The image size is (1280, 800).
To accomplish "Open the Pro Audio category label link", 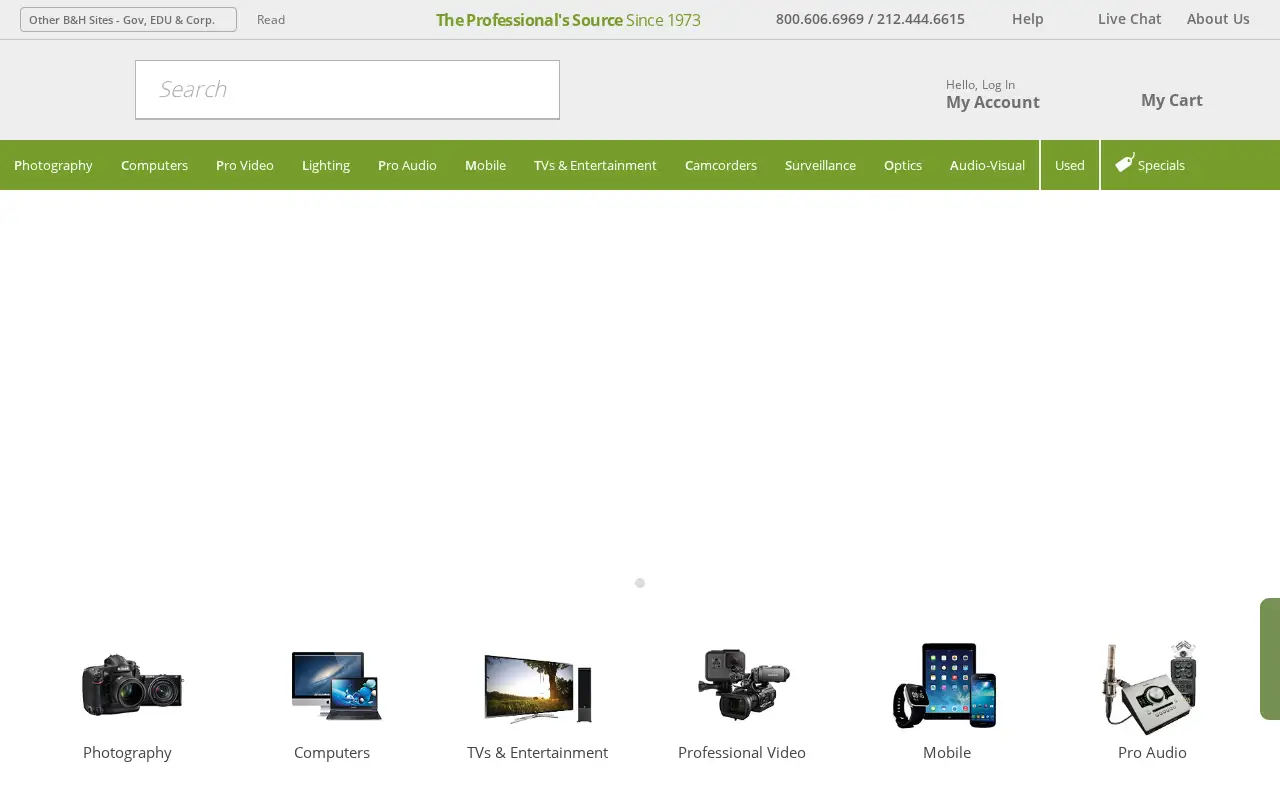I will (x=1152, y=752).
